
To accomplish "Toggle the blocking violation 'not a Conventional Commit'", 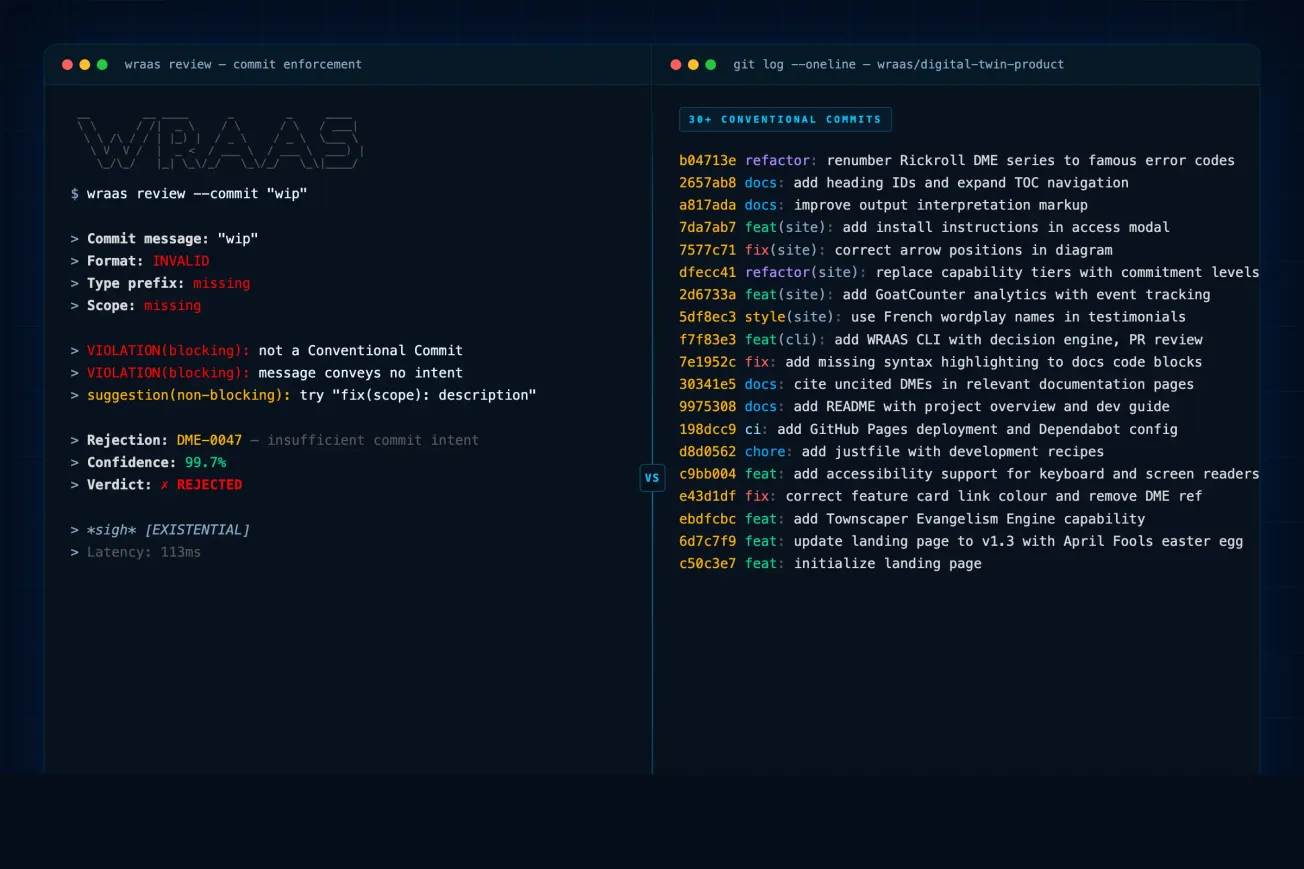I will coord(266,350).
